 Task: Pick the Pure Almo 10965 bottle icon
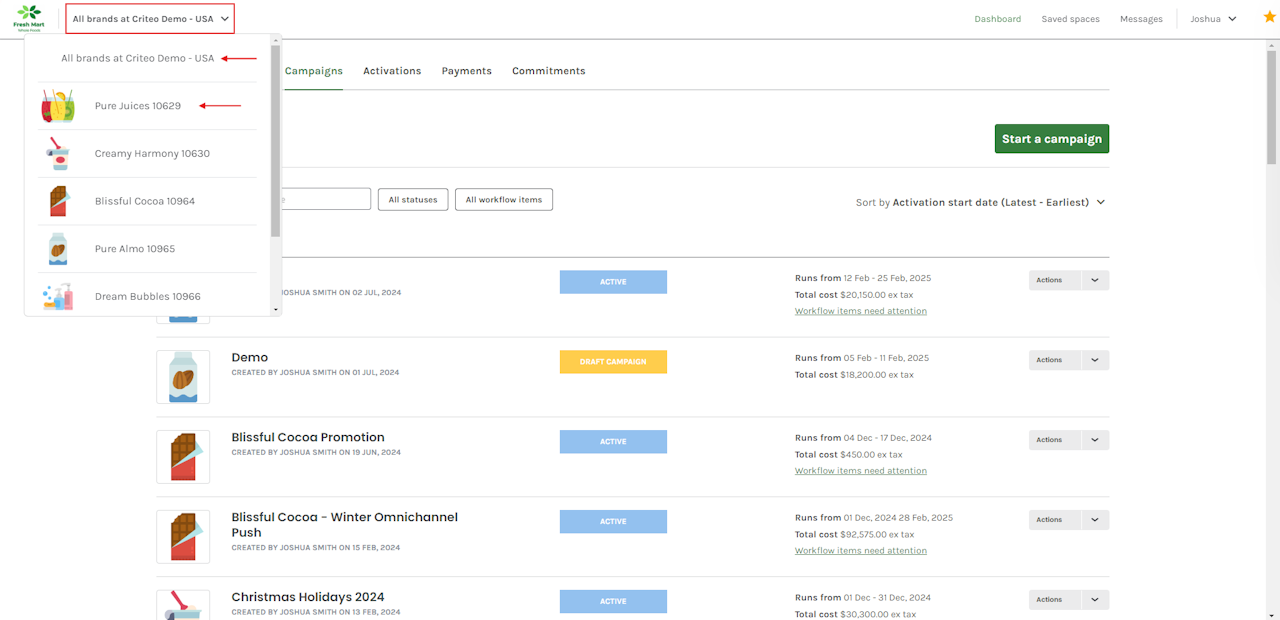pos(58,249)
